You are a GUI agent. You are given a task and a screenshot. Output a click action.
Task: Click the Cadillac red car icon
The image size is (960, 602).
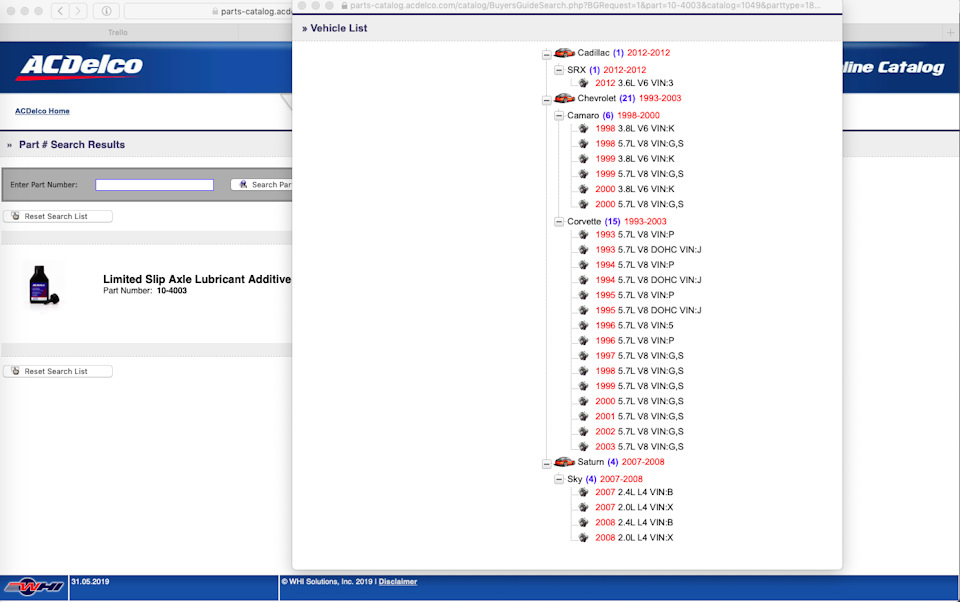(x=564, y=53)
